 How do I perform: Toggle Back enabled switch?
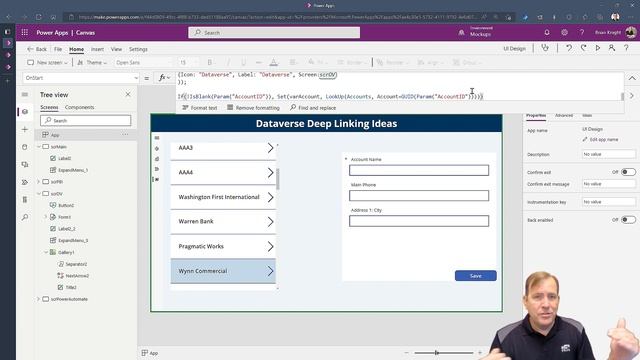pos(628,220)
